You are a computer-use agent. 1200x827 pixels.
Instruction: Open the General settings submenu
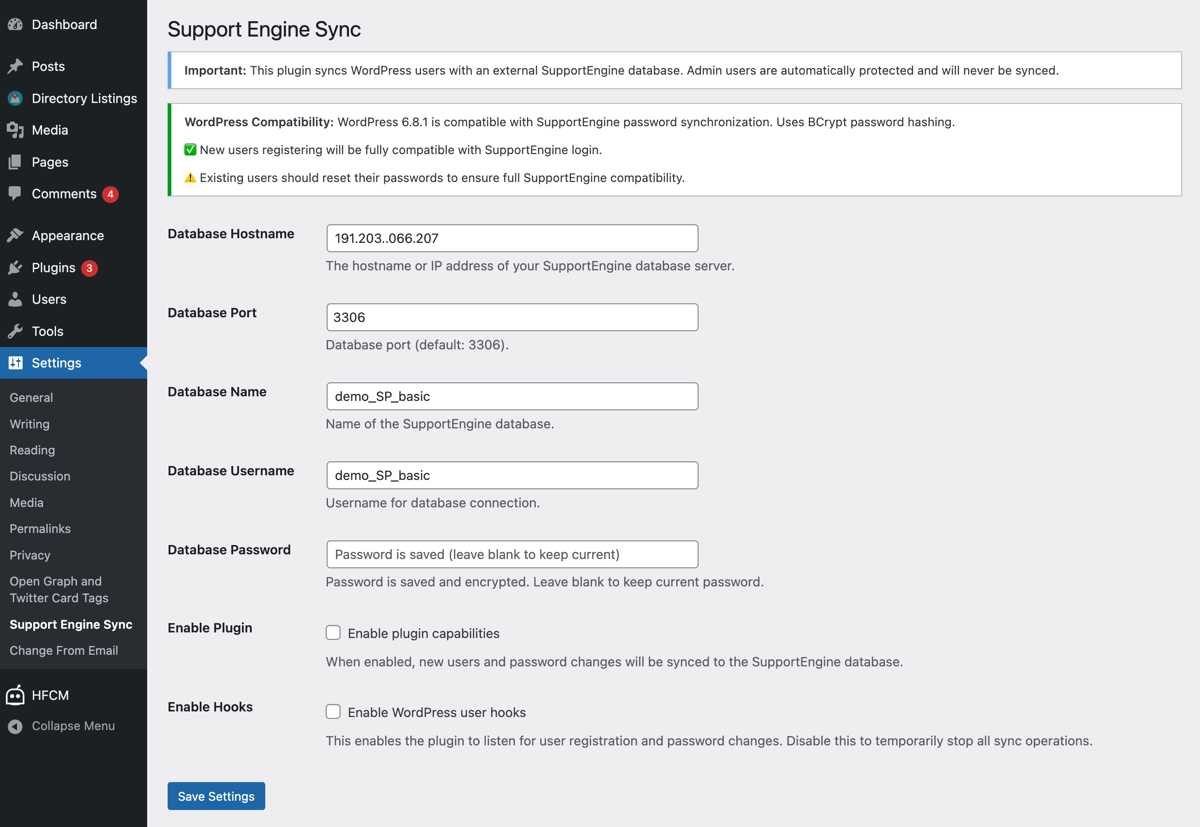[31, 397]
